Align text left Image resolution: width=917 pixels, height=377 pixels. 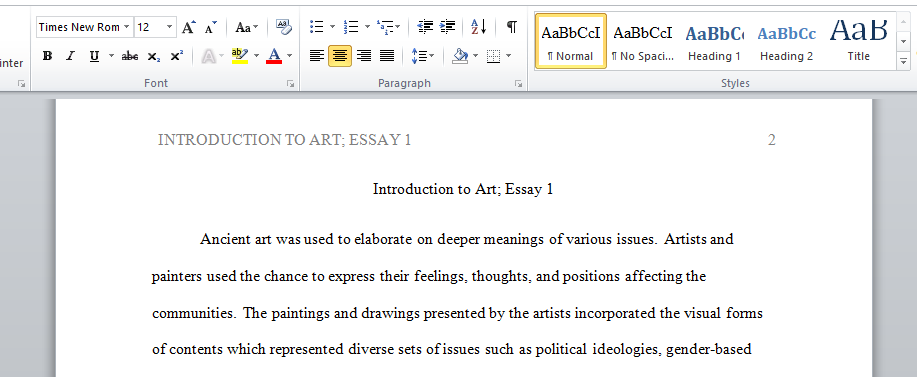[316, 56]
